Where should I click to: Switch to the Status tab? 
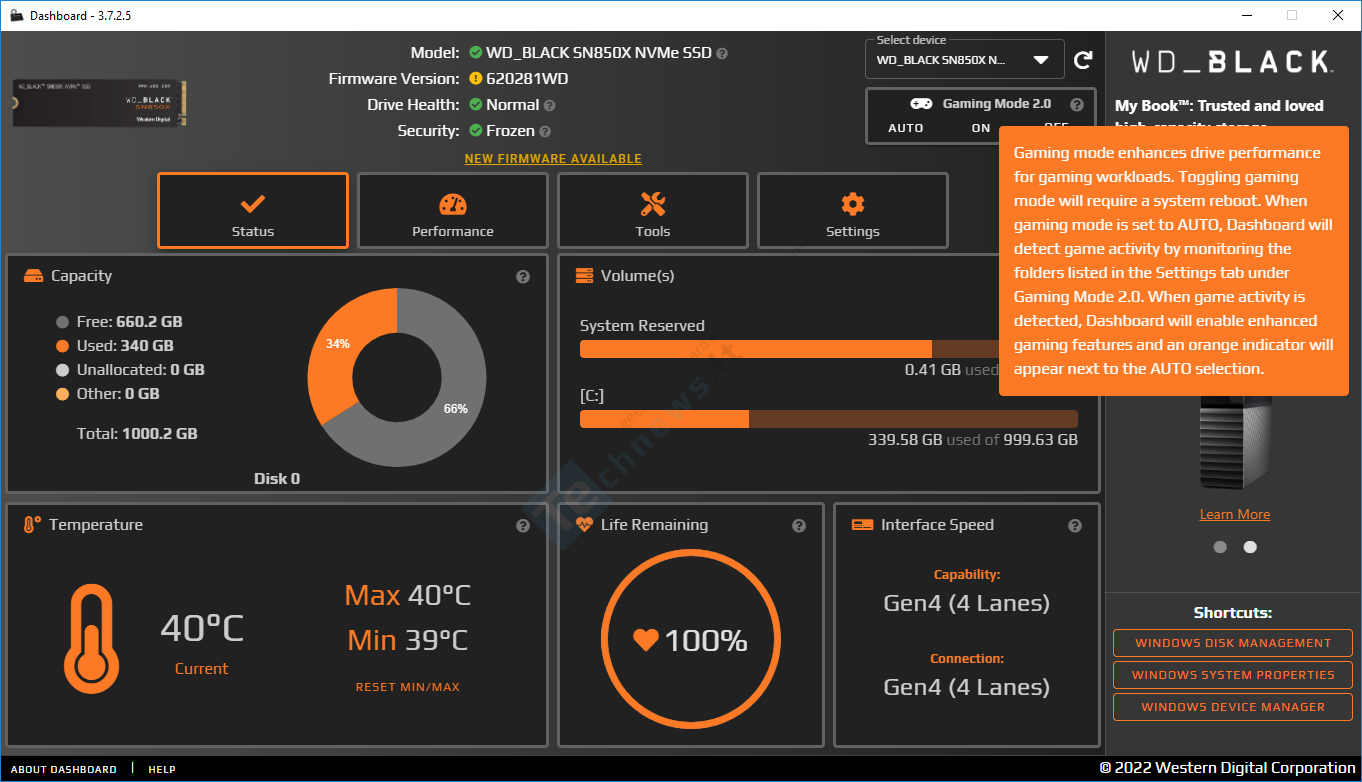coord(253,210)
